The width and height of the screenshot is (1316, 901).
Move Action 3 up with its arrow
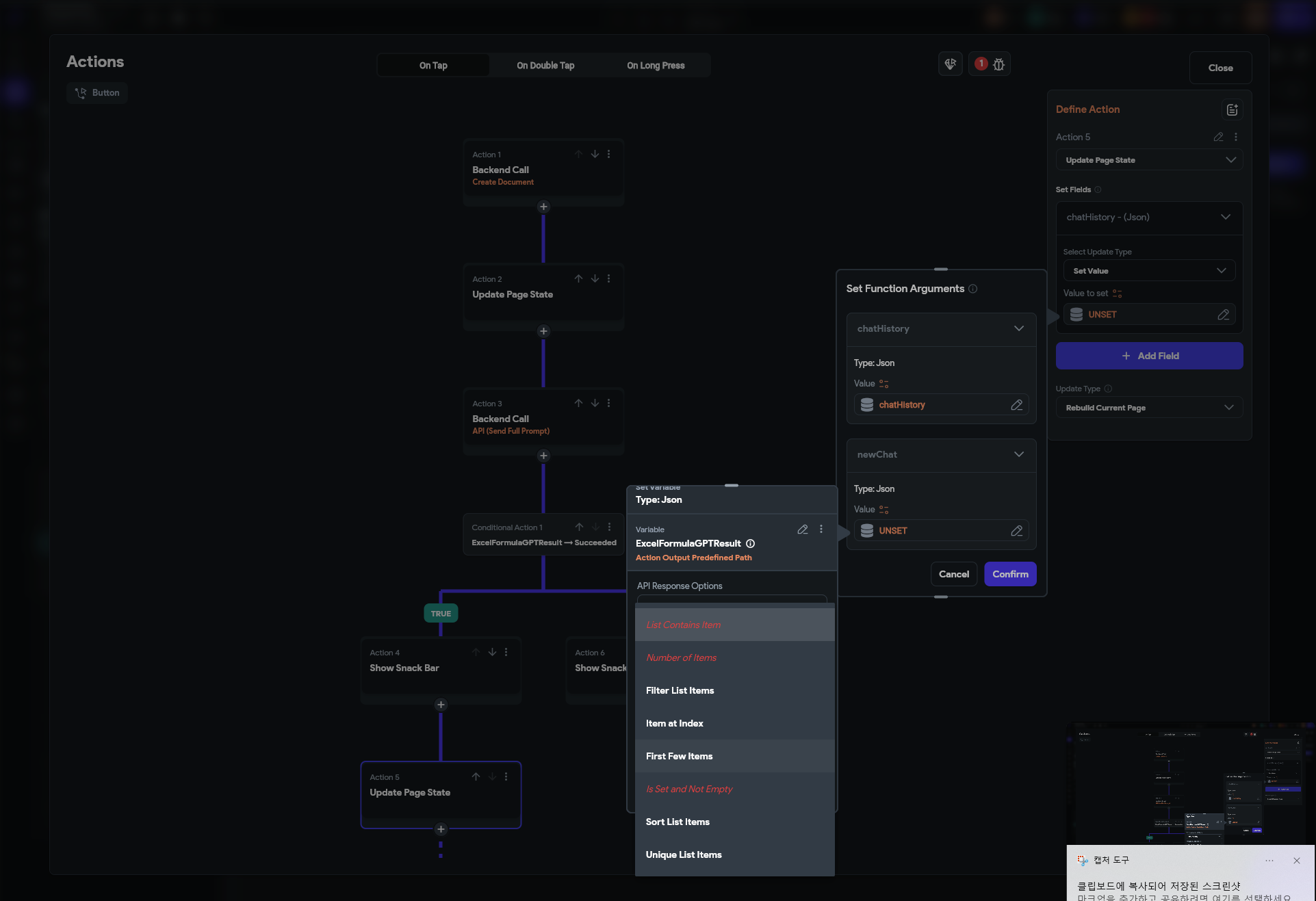pyautogui.click(x=578, y=404)
